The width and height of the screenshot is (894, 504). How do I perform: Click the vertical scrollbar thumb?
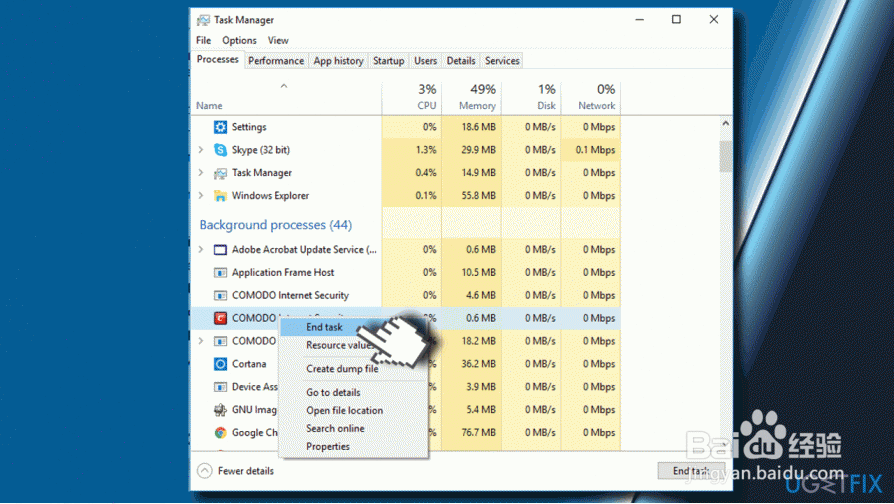click(x=725, y=156)
